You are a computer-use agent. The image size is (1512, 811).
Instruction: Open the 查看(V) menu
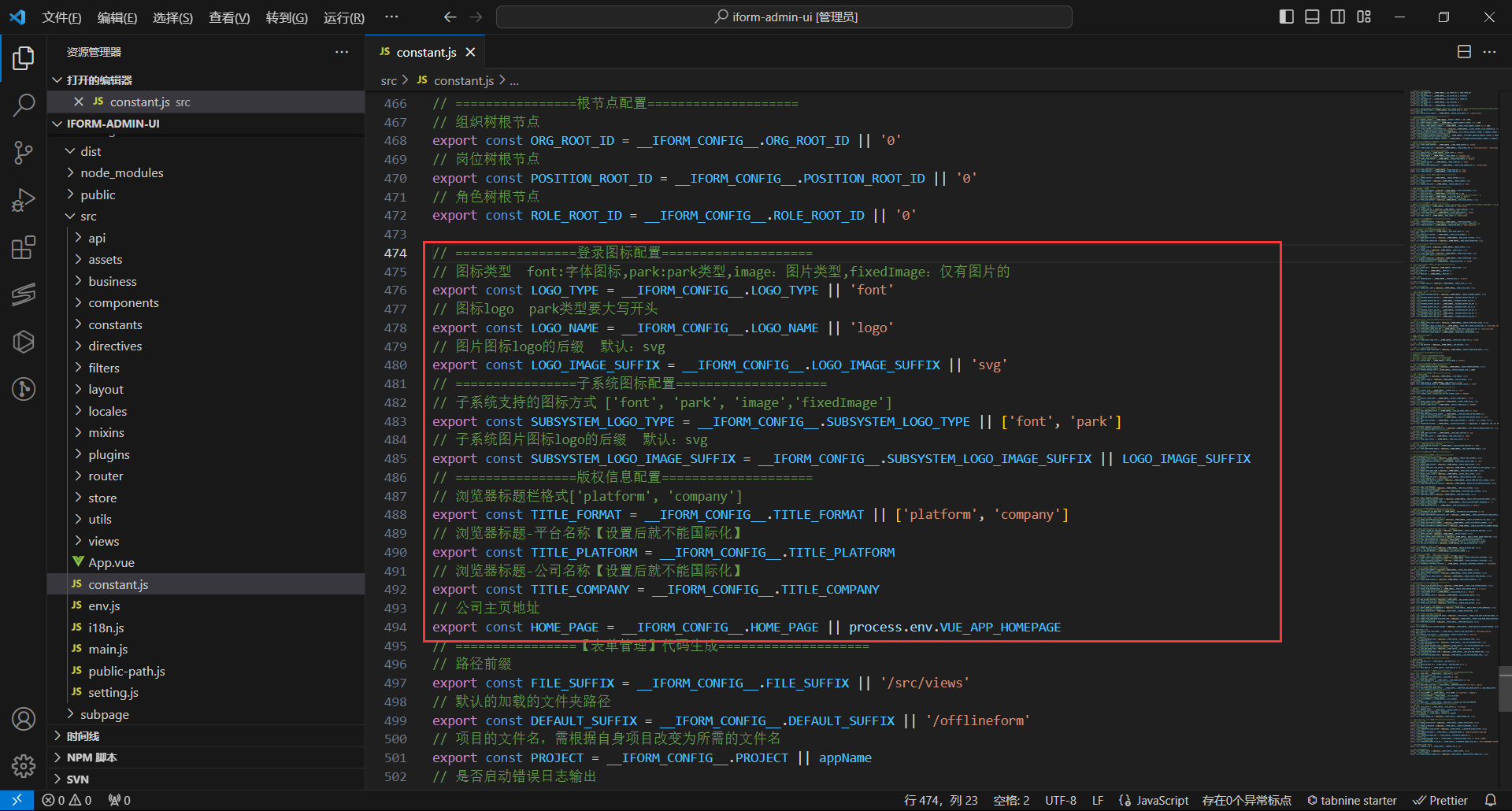click(x=228, y=17)
